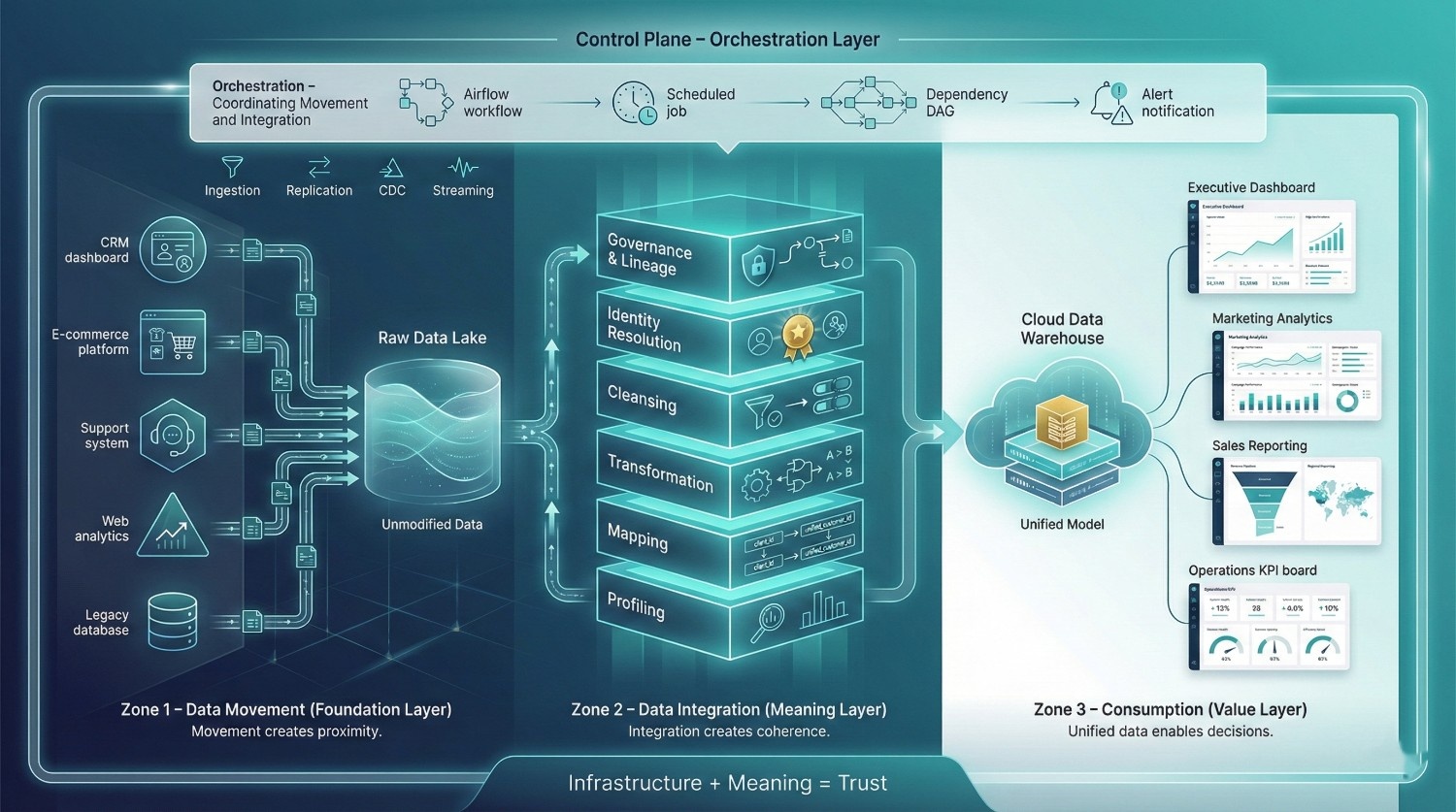The image size is (1456, 812).
Task: Select the E-commerce platform cart icon
Action: click(x=173, y=342)
